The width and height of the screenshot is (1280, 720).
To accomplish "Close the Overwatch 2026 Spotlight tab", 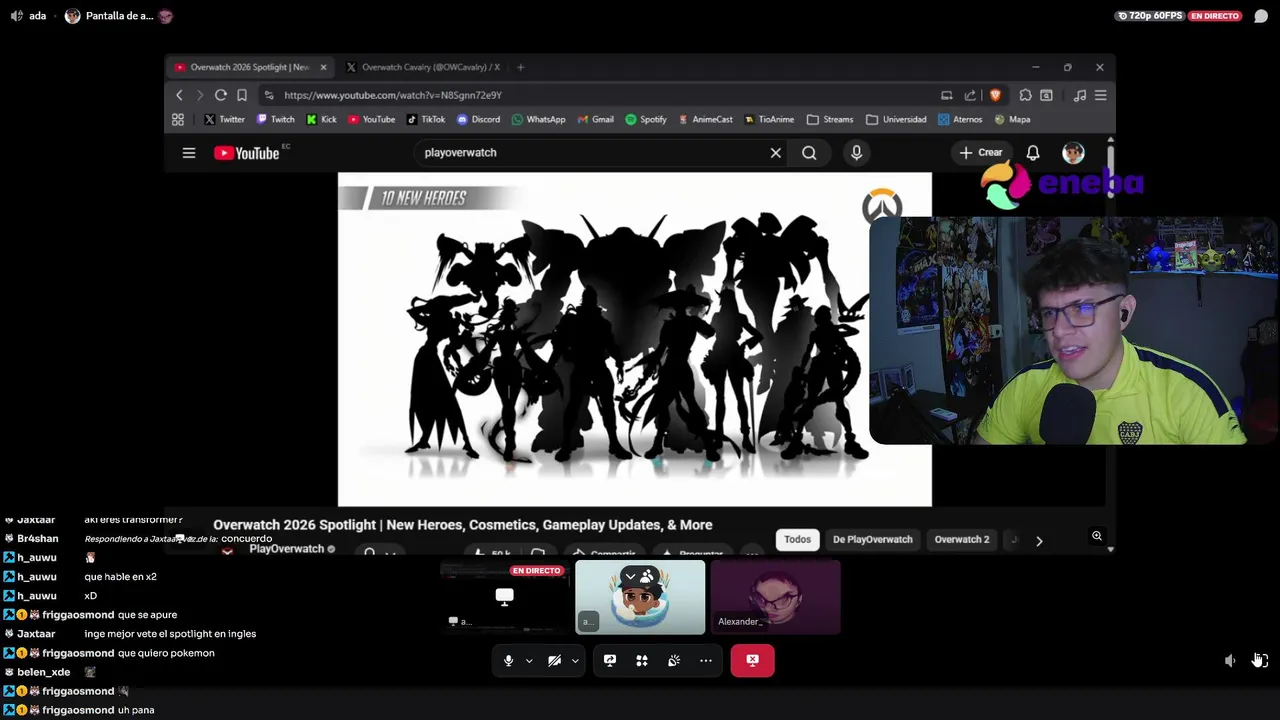I will click(323, 67).
